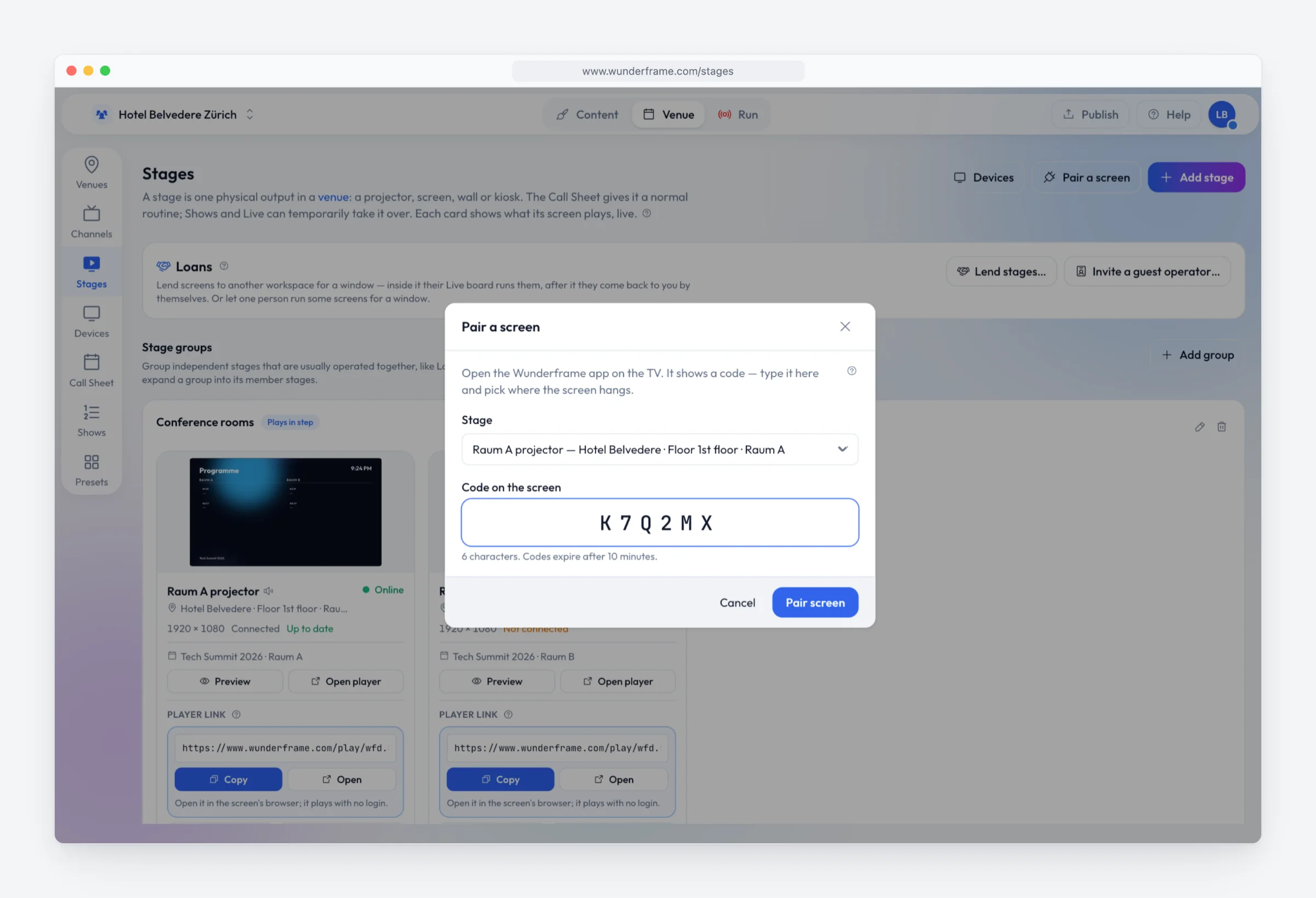Click Cancel in the dialog
1316x898 pixels.
[x=737, y=603]
